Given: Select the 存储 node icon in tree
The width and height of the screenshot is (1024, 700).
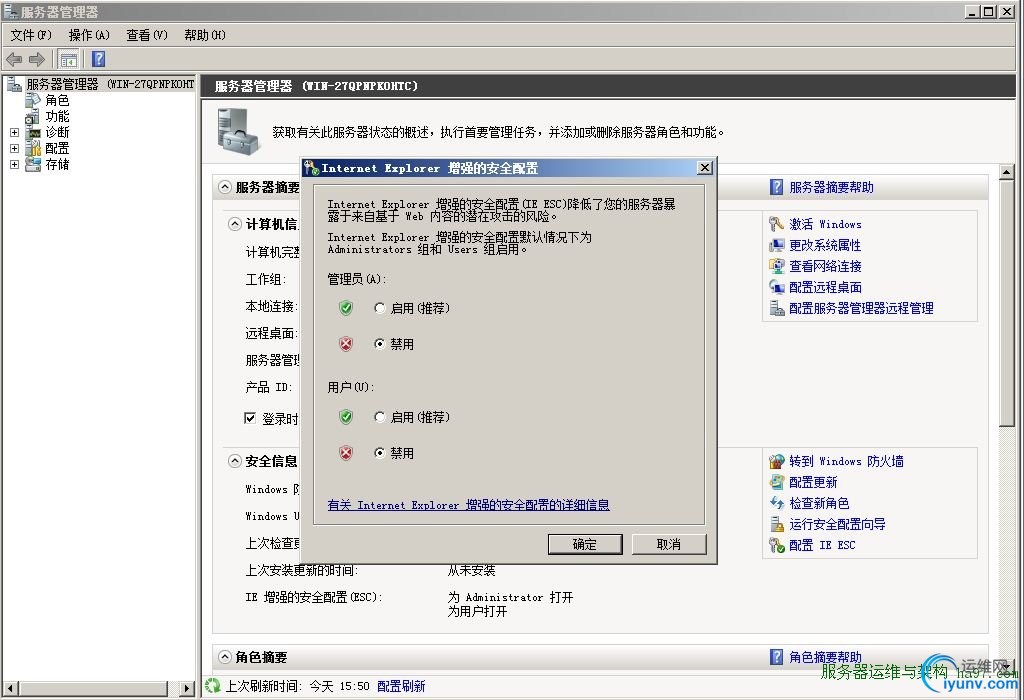Looking at the screenshot, I should 33,165.
